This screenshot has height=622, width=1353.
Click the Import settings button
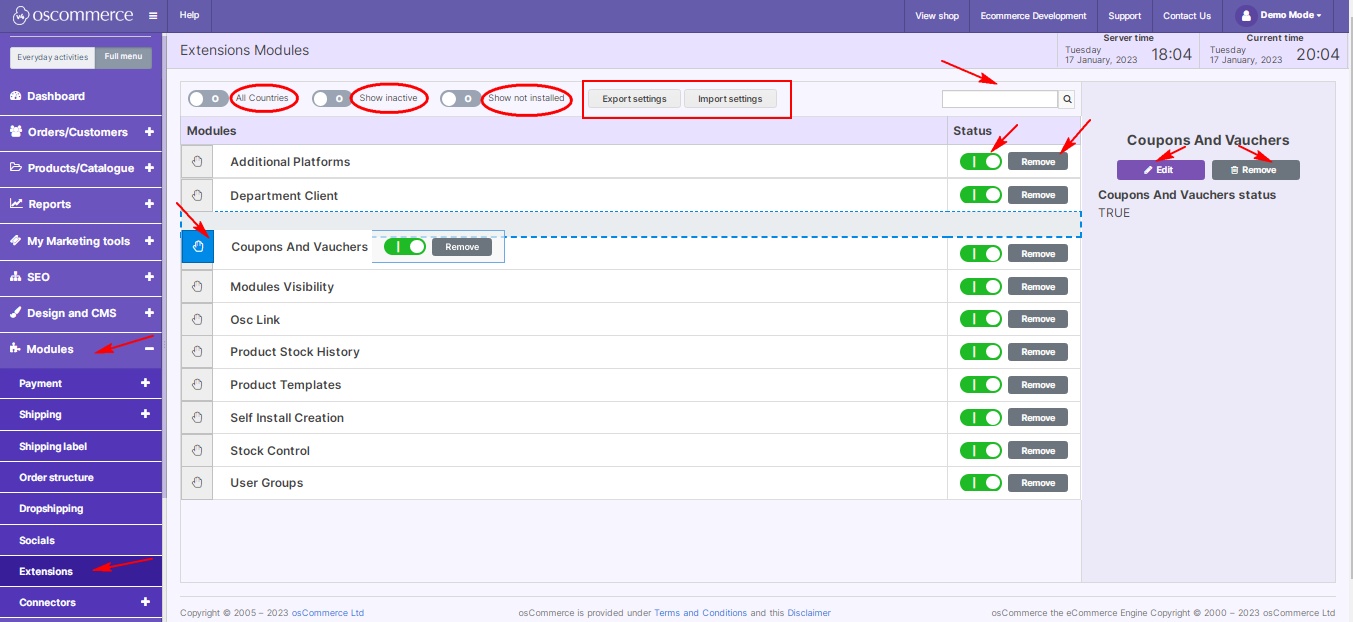[730, 99]
